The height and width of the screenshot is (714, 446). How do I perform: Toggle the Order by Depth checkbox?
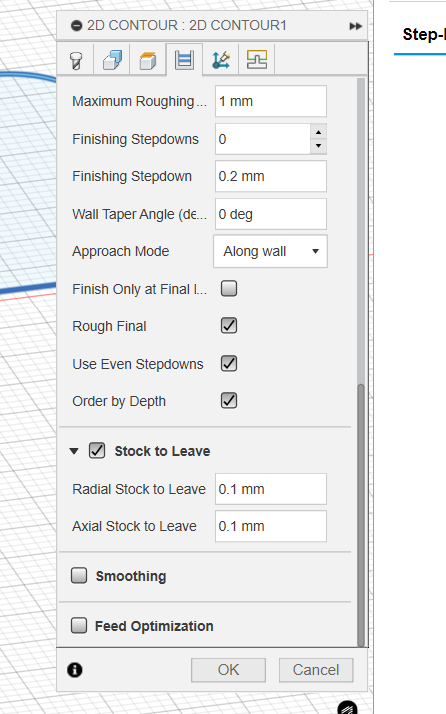coord(229,401)
